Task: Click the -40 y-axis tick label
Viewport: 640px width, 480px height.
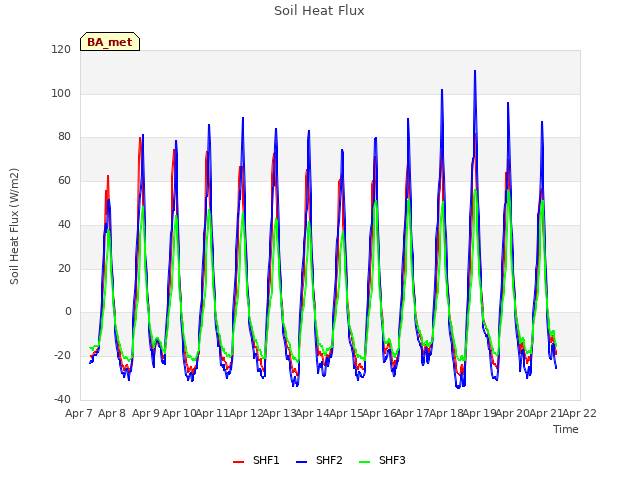Action: [x=62, y=399]
